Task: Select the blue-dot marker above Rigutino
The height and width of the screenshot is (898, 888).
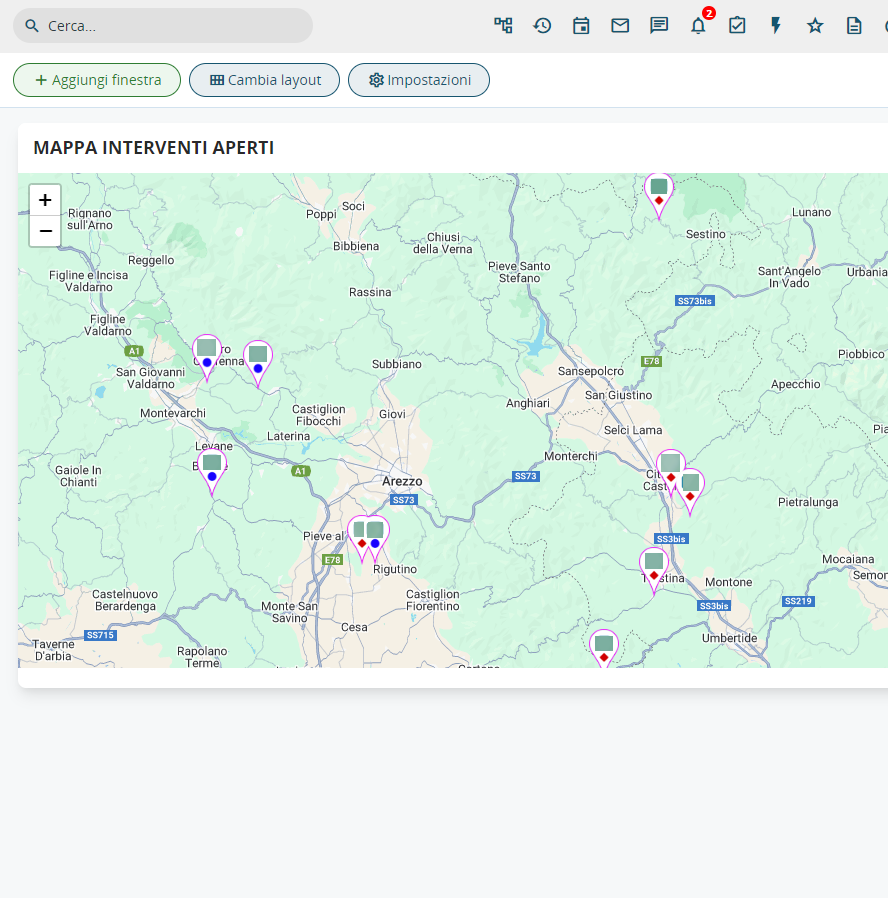Action: (377, 537)
